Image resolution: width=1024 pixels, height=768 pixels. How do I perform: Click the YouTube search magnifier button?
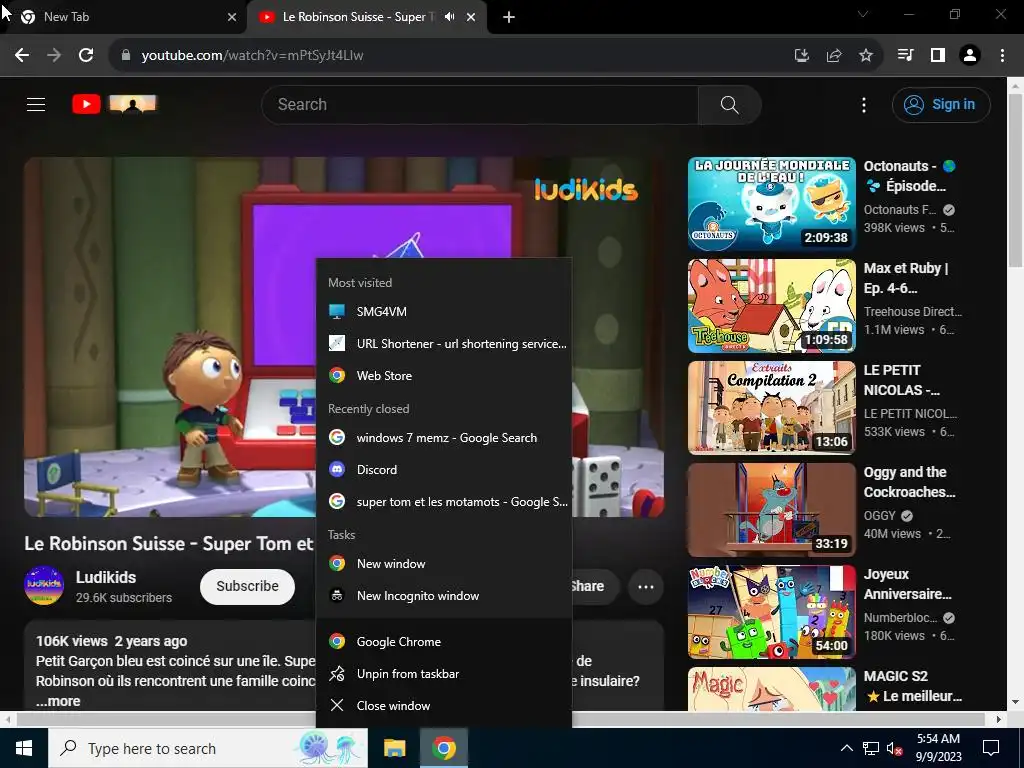tap(729, 104)
